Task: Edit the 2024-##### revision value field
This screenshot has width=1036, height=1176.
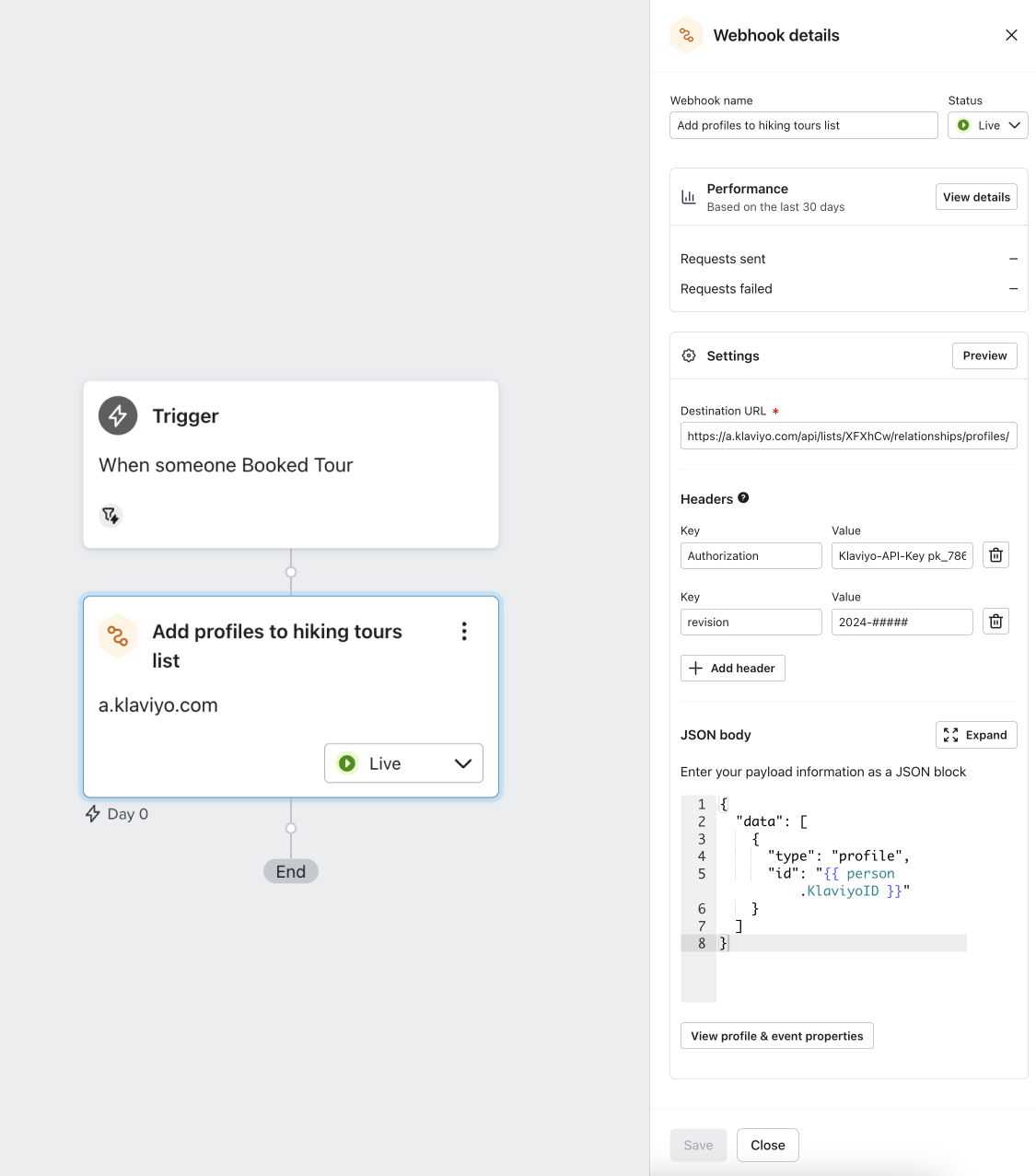Action: click(902, 622)
